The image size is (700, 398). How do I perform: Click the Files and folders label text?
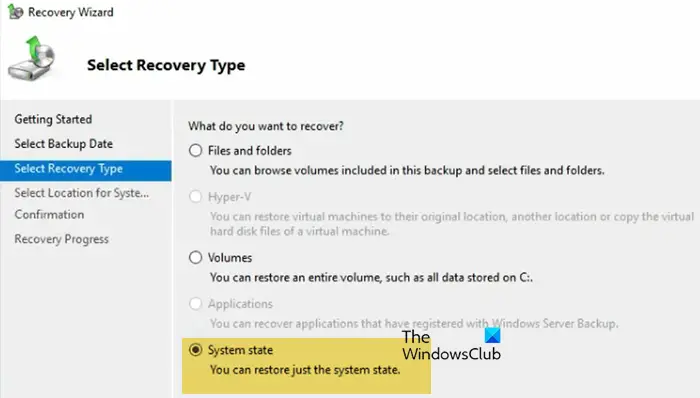250,151
